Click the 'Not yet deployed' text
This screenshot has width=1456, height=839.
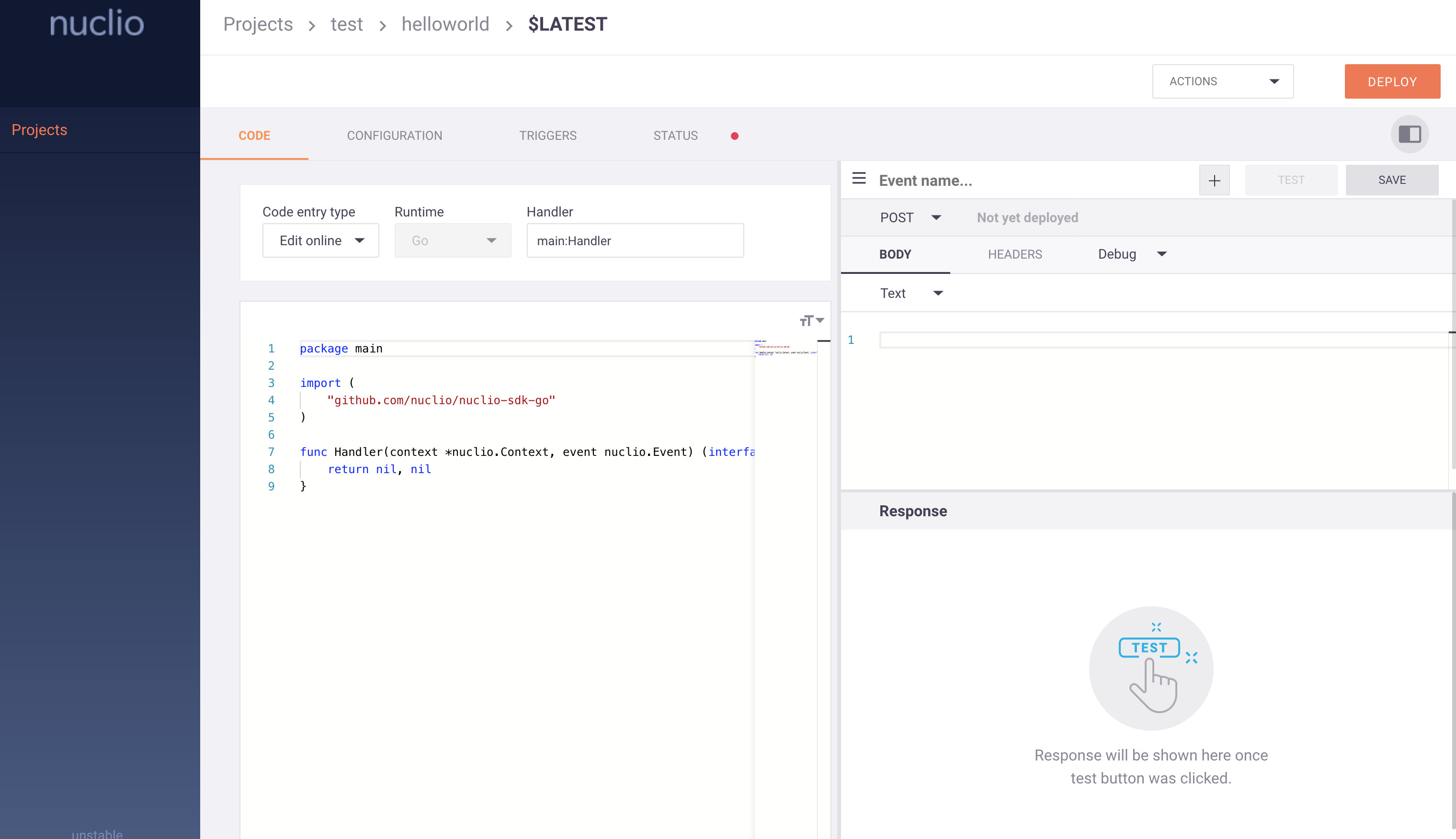click(x=1027, y=218)
